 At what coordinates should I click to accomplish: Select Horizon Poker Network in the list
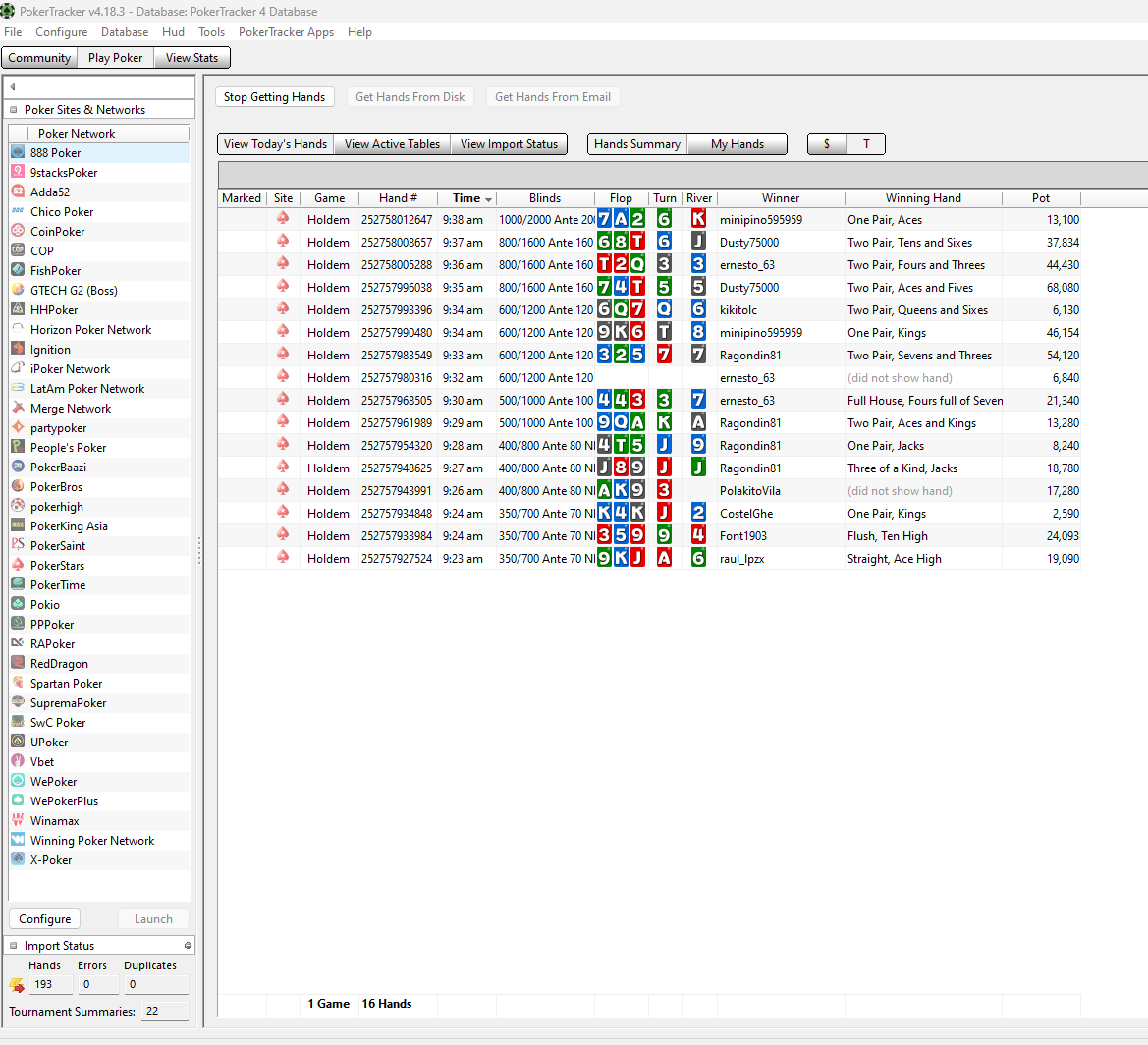click(x=99, y=330)
